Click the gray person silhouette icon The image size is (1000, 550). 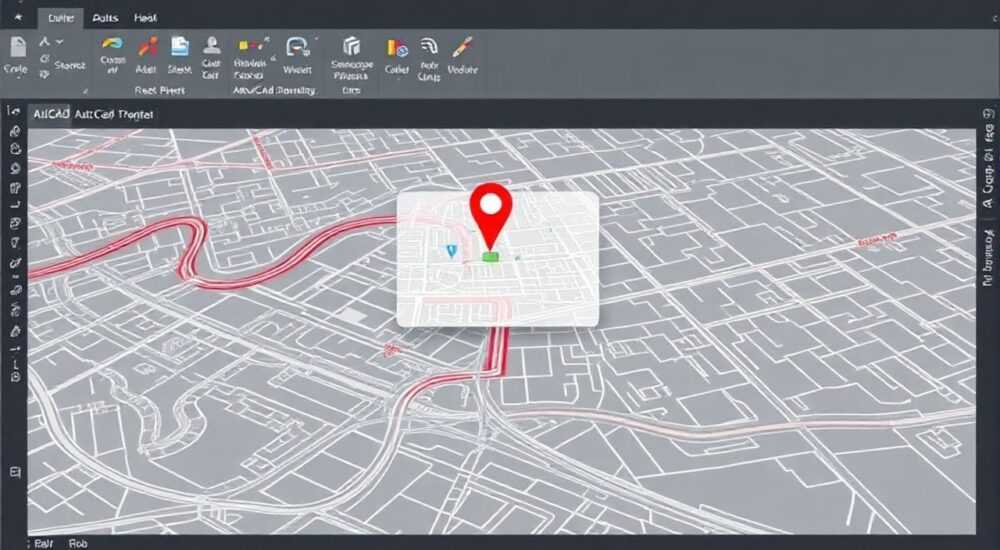point(212,45)
